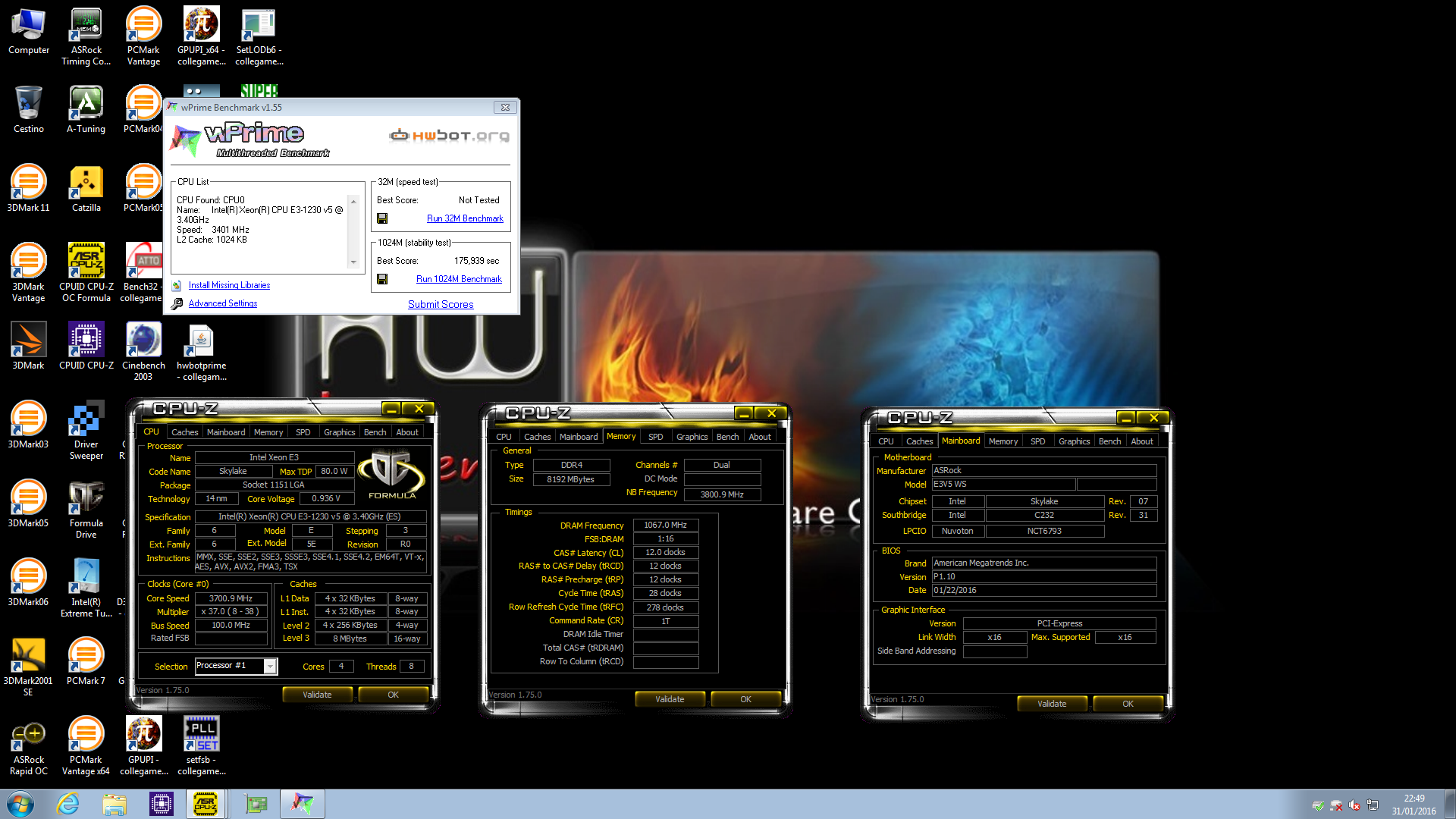Launch ASRock Rapid OC shortcut

[x=29, y=746]
